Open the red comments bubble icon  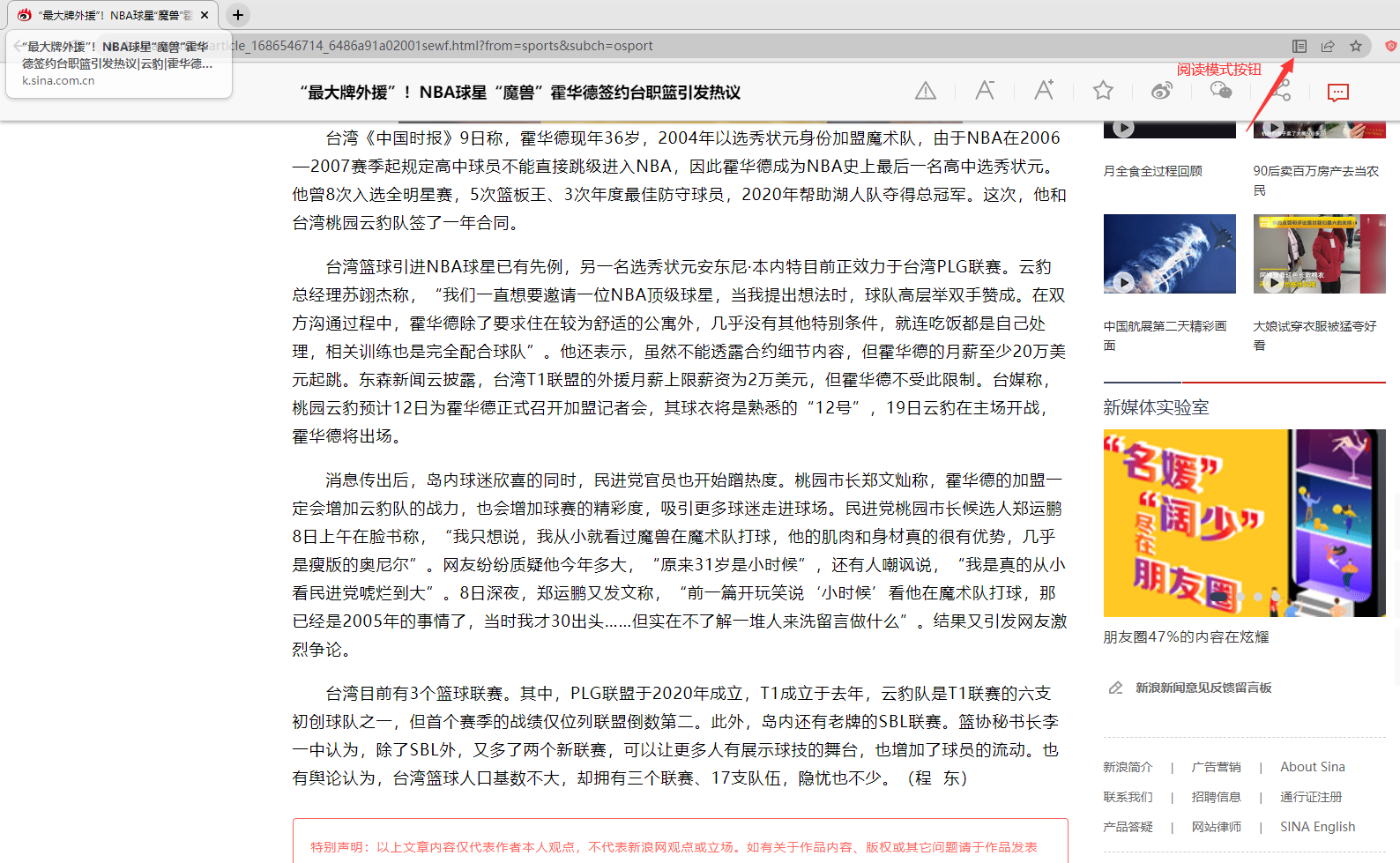pyautogui.click(x=1338, y=93)
